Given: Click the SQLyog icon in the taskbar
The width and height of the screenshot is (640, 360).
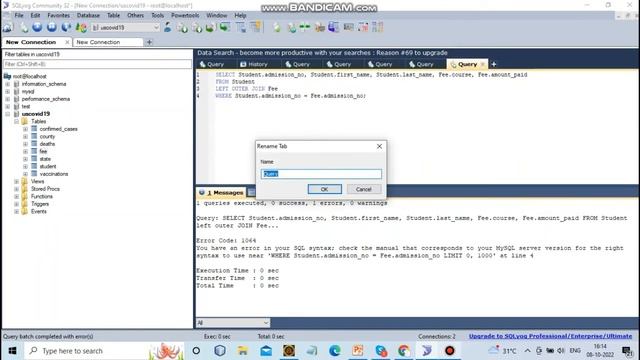Looking at the screenshot, I should (427, 351).
